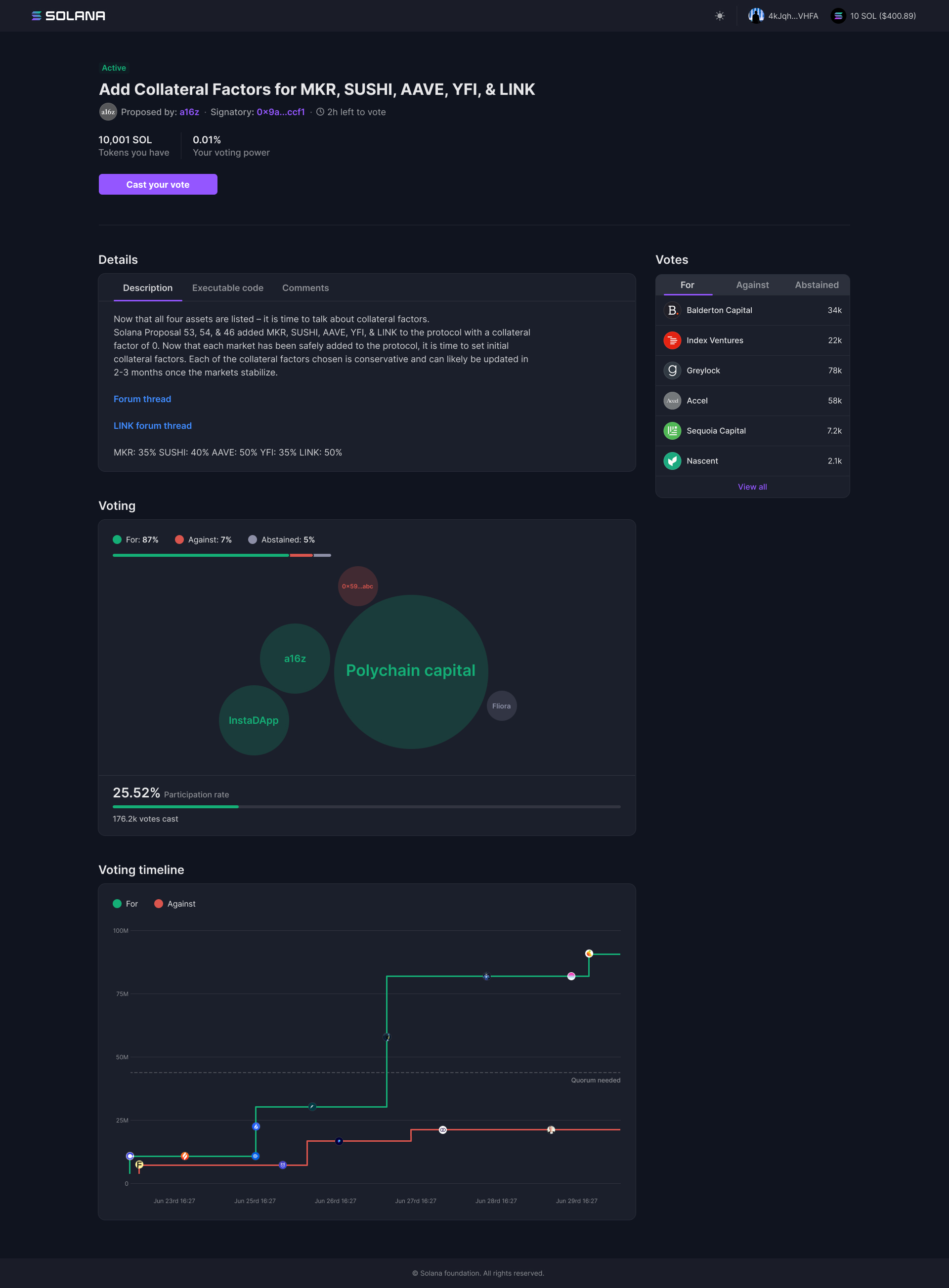Click the vote distribution bar

pos(222,555)
